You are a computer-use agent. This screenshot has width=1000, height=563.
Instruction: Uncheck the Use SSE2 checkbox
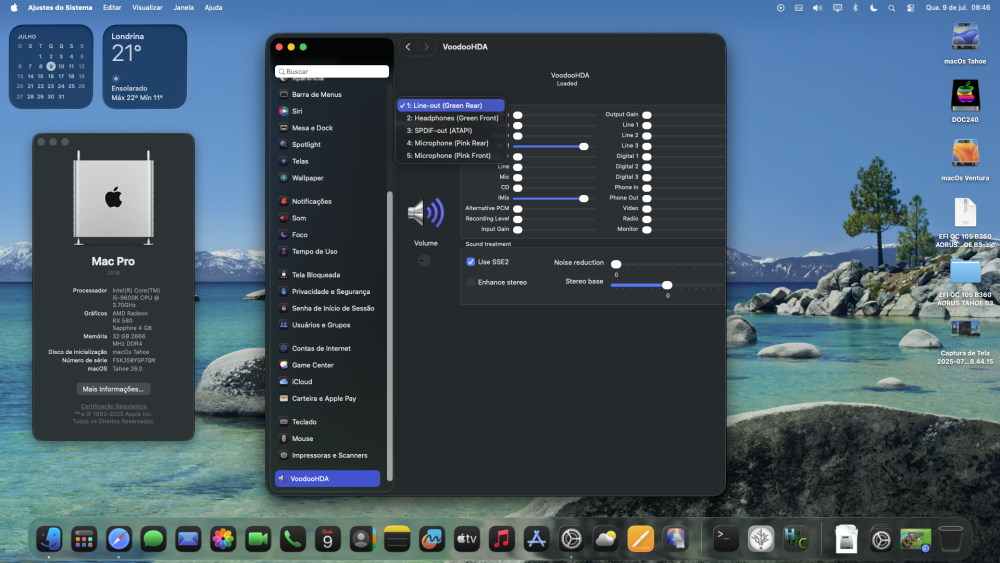coord(471,262)
